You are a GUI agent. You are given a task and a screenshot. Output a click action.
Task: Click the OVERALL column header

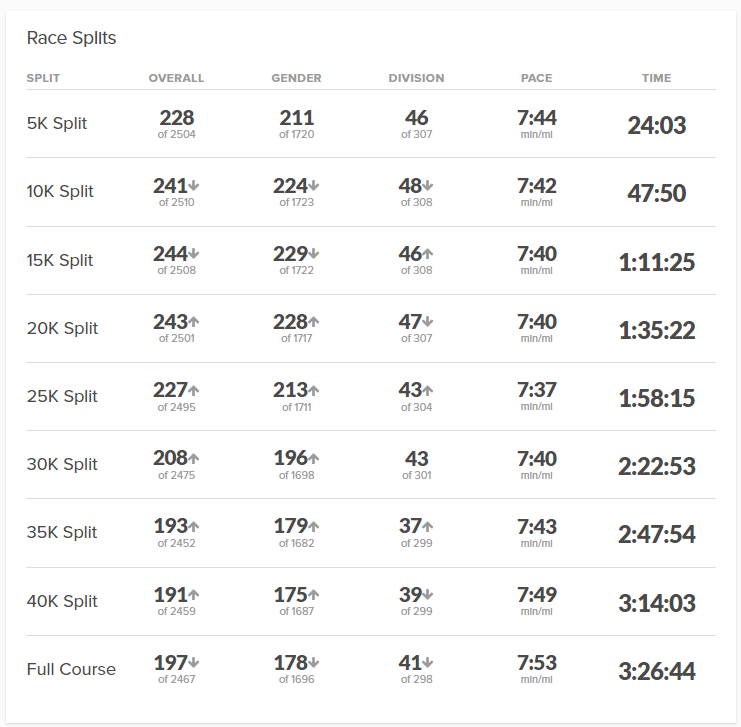coord(176,78)
